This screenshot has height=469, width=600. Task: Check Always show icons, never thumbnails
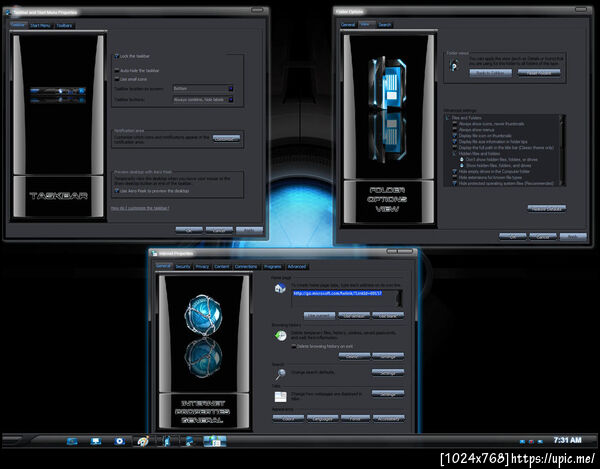click(455, 124)
